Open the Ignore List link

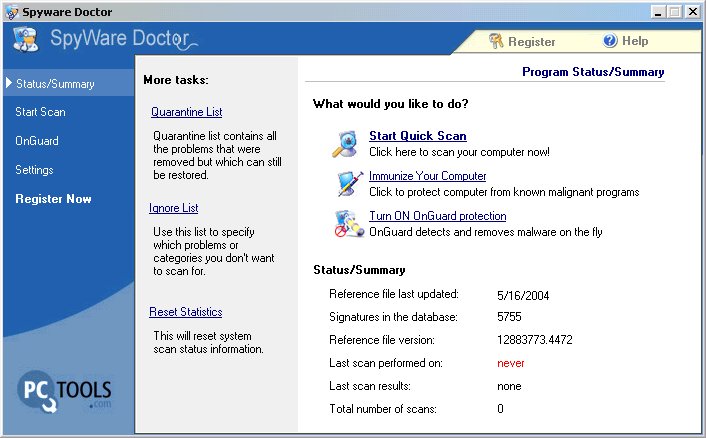[173, 208]
